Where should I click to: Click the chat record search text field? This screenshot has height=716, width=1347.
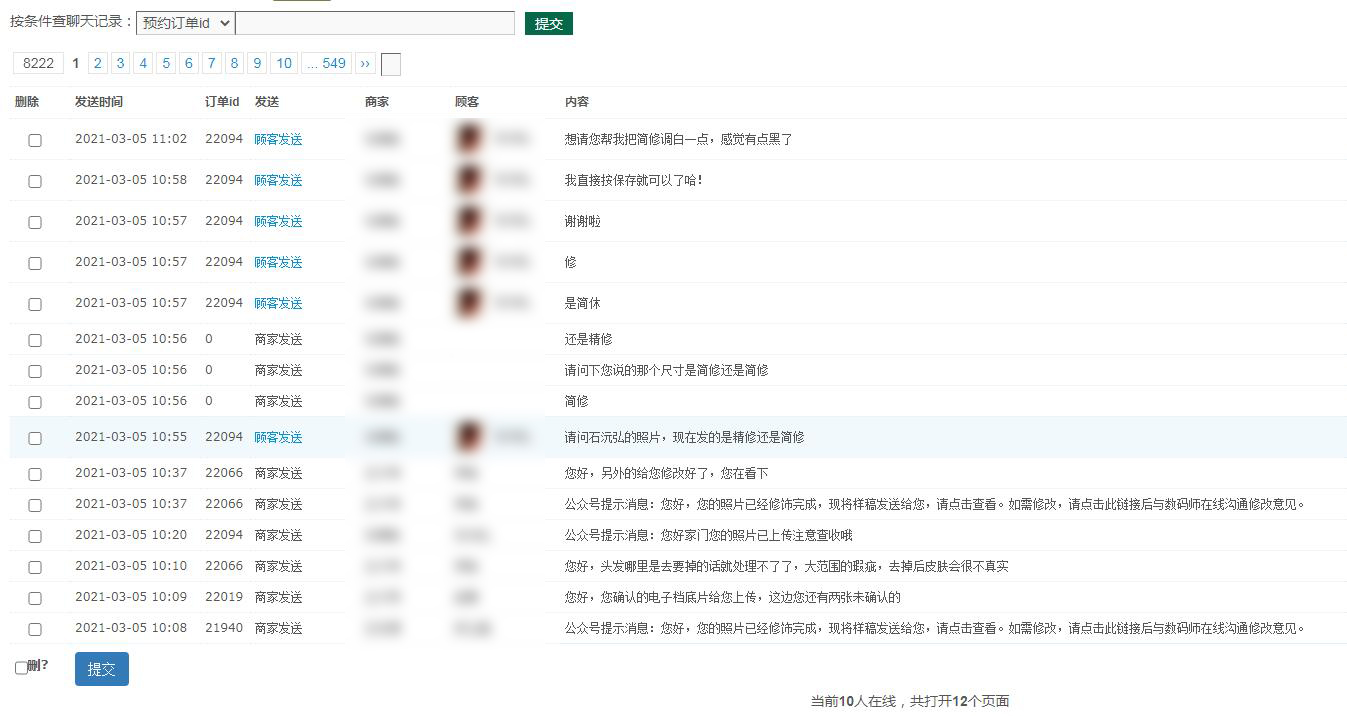375,23
